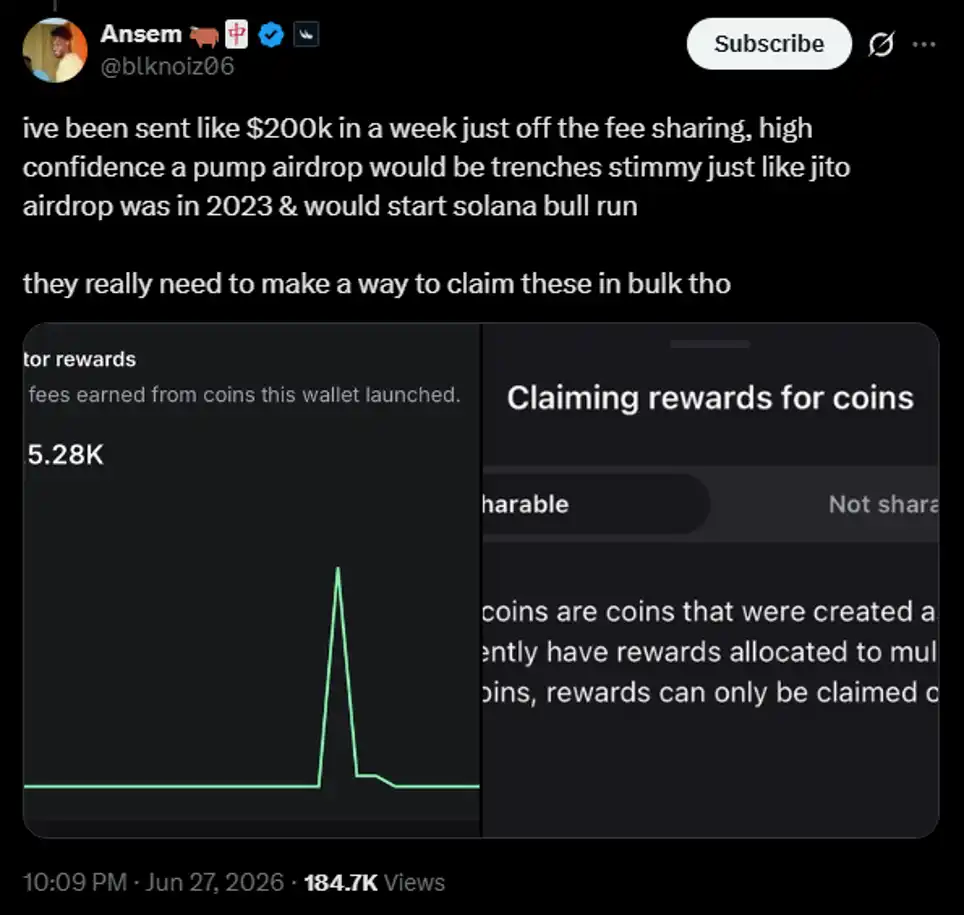This screenshot has width=964, height=915.
Task: Open the @blknoiz06 handle link
Action: 167,66
